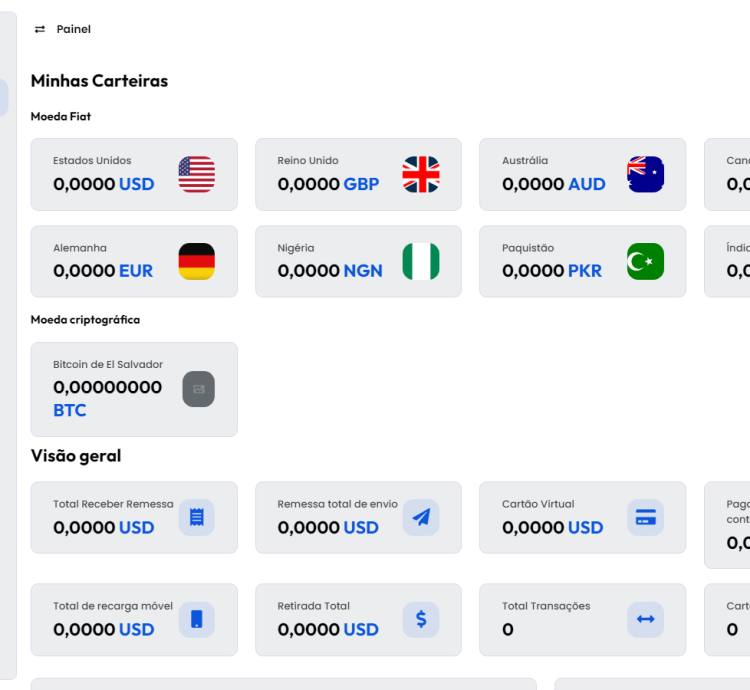750x690 pixels.
Task: Click the United States flag icon
Action: click(196, 174)
